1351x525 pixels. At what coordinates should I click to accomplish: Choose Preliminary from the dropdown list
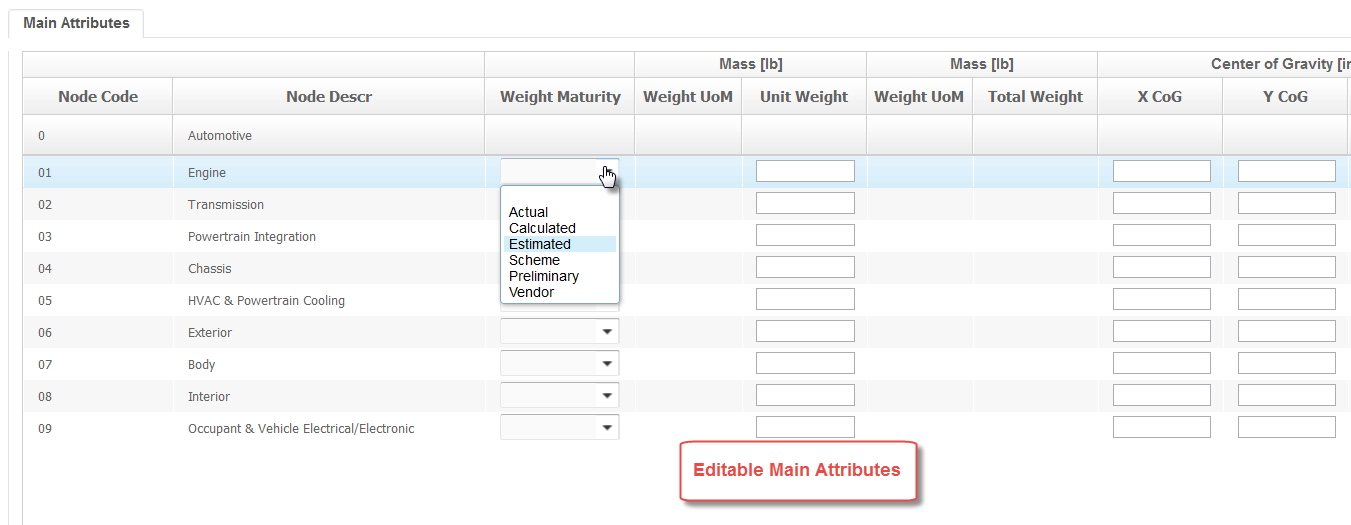click(x=544, y=276)
